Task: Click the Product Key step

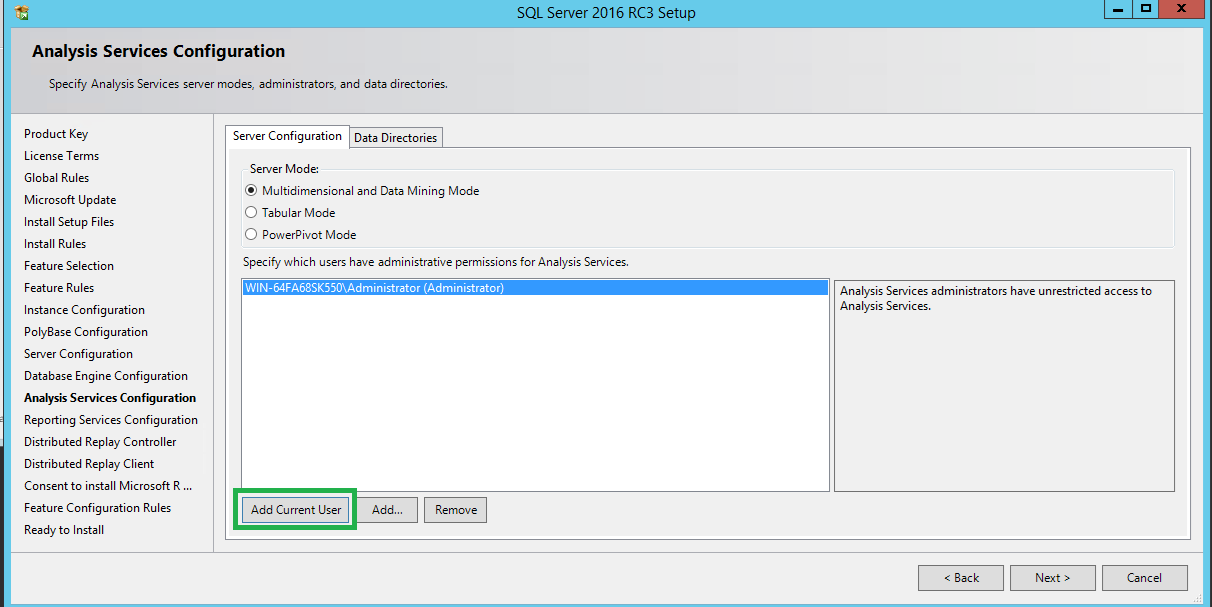Action: point(56,134)
